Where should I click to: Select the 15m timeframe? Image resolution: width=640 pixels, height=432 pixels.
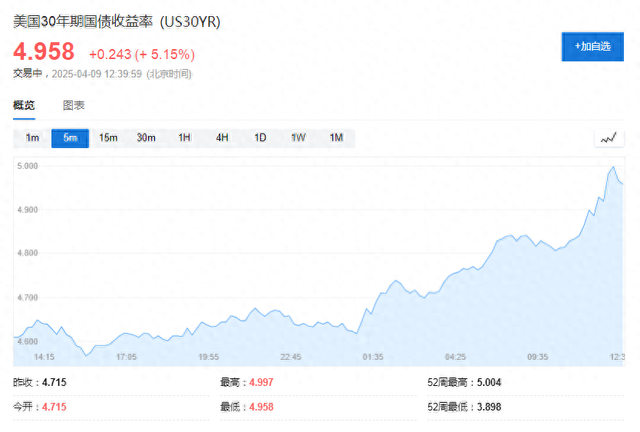[x=108, y=138]
